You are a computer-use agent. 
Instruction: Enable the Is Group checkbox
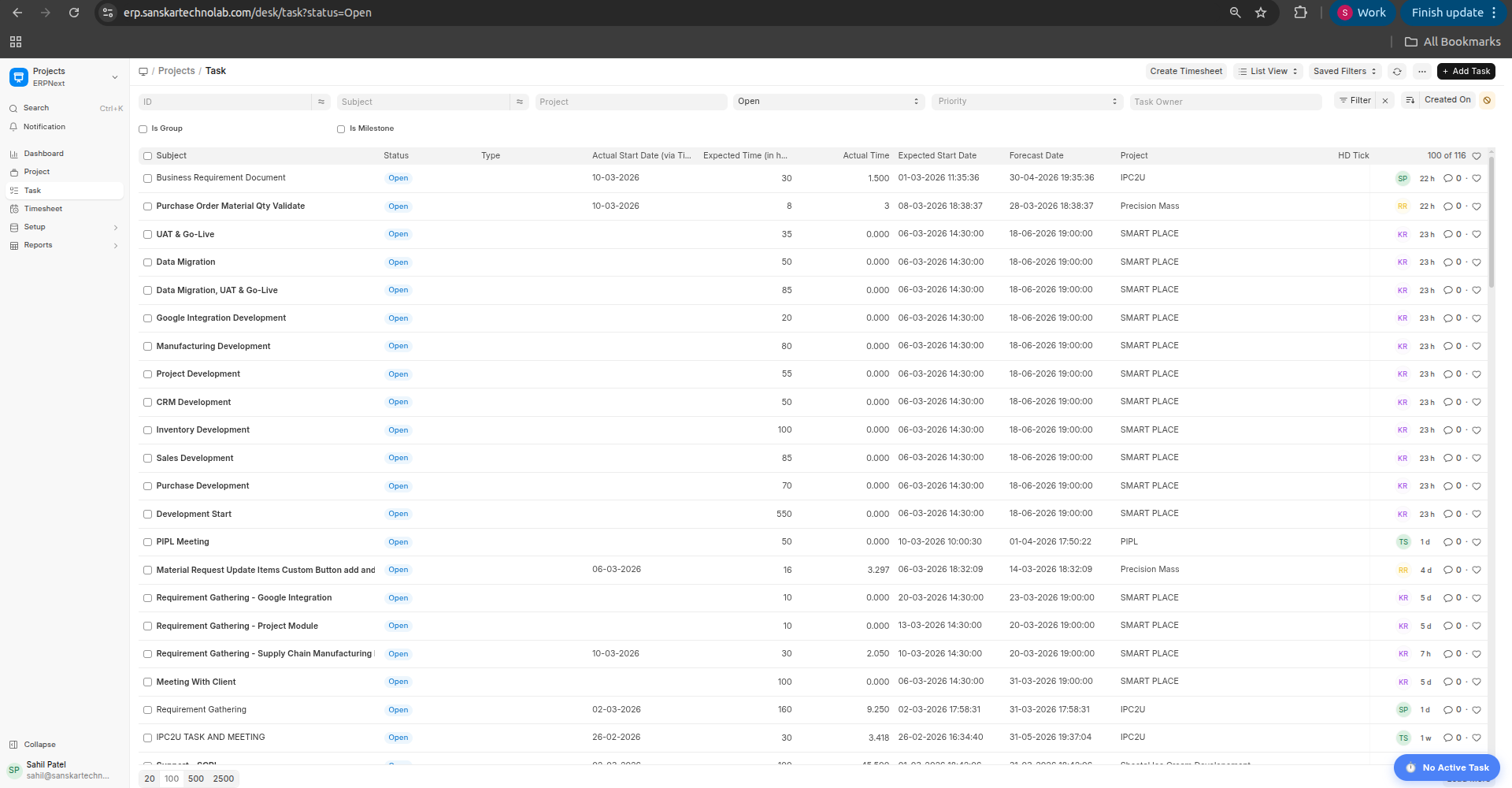tap(143, 129)
